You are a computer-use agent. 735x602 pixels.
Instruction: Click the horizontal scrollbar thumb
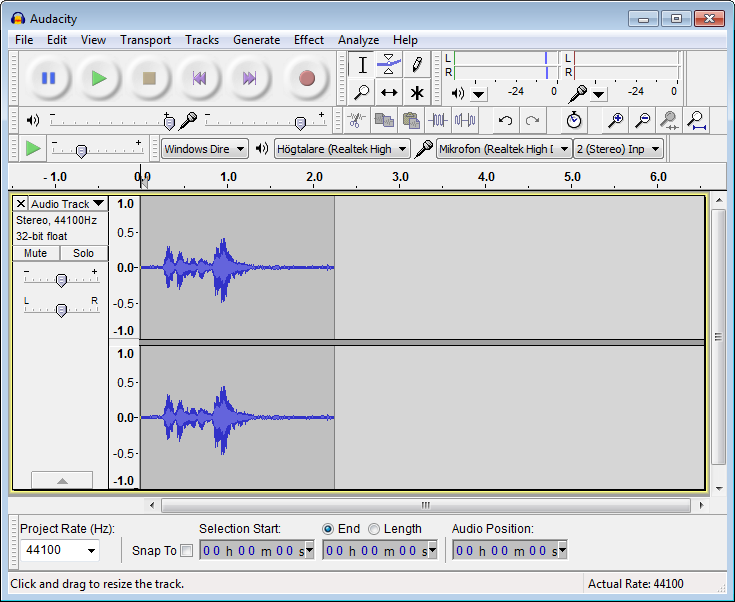click(x=426, y=505)
